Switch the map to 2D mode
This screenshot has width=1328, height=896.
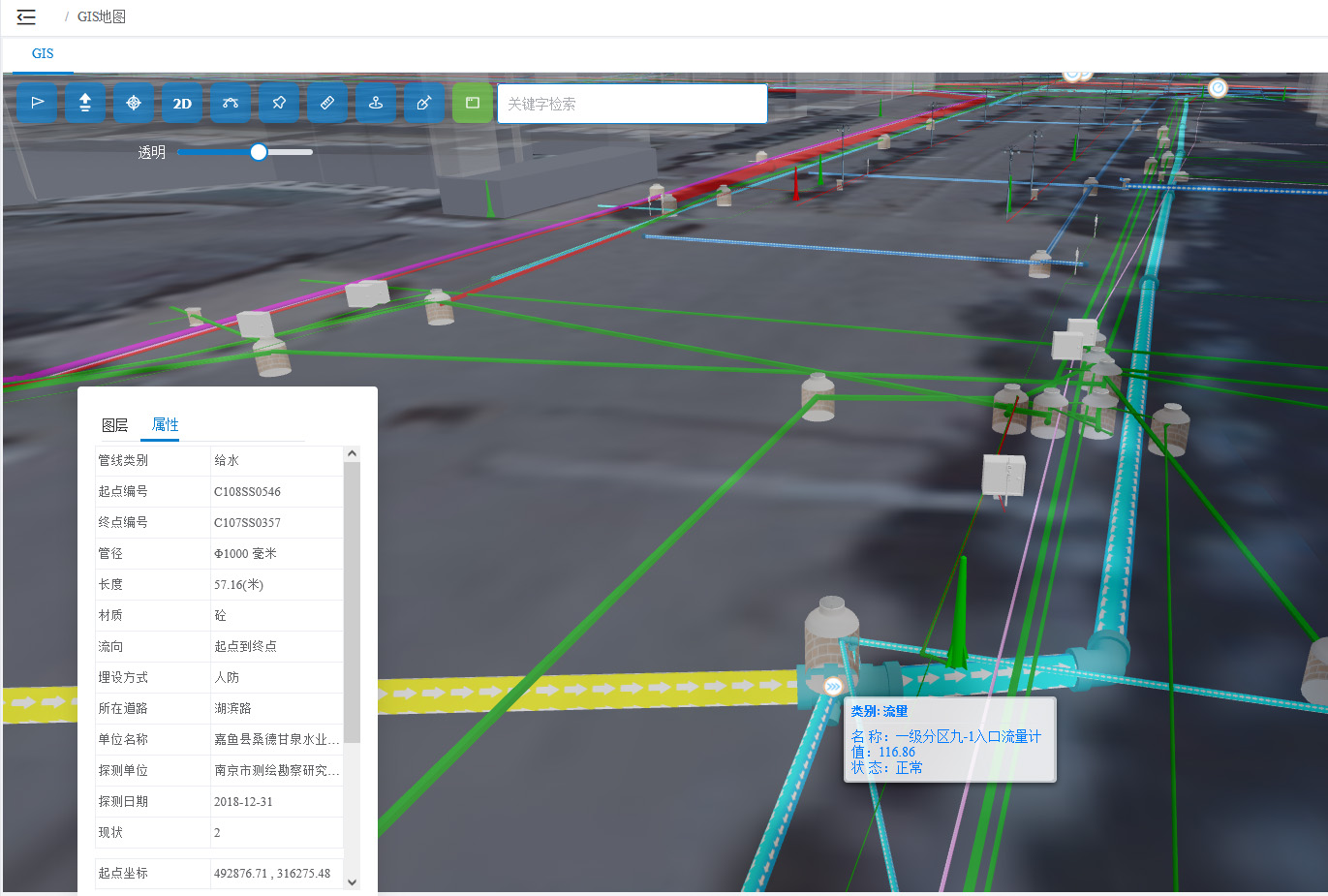point(182,103)
